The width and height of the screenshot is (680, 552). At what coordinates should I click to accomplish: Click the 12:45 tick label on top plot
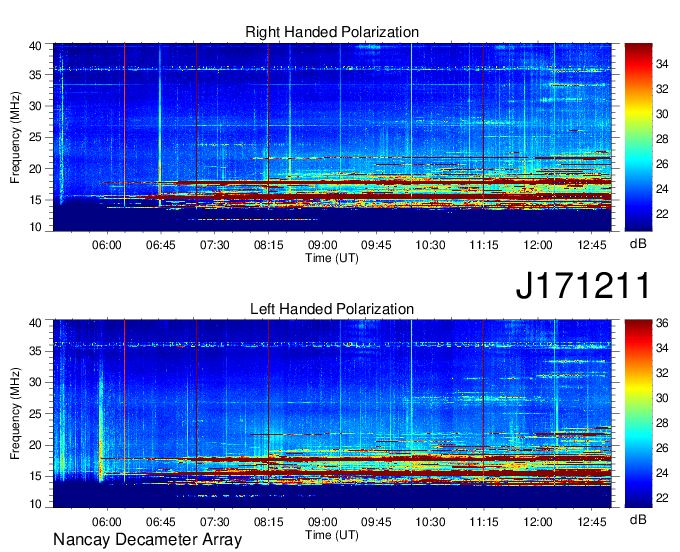click(592, 245)
